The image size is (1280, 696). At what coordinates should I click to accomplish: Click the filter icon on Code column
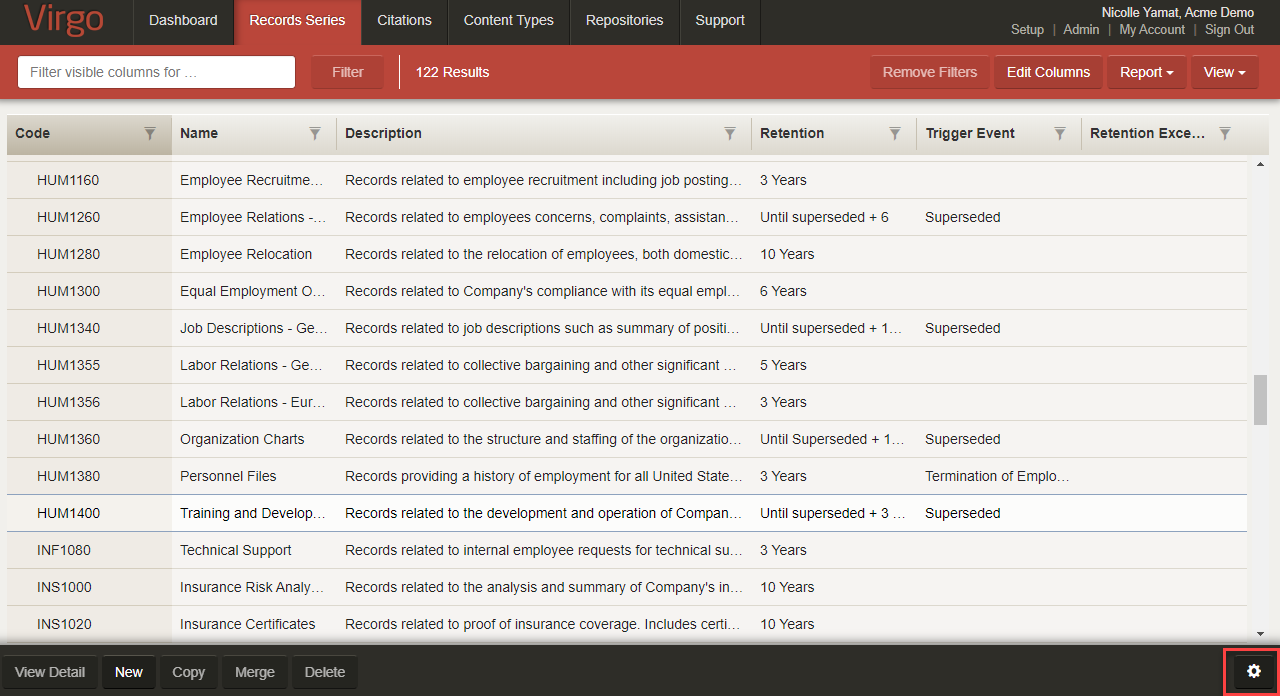pyautogui.click(x=150, y=134)
